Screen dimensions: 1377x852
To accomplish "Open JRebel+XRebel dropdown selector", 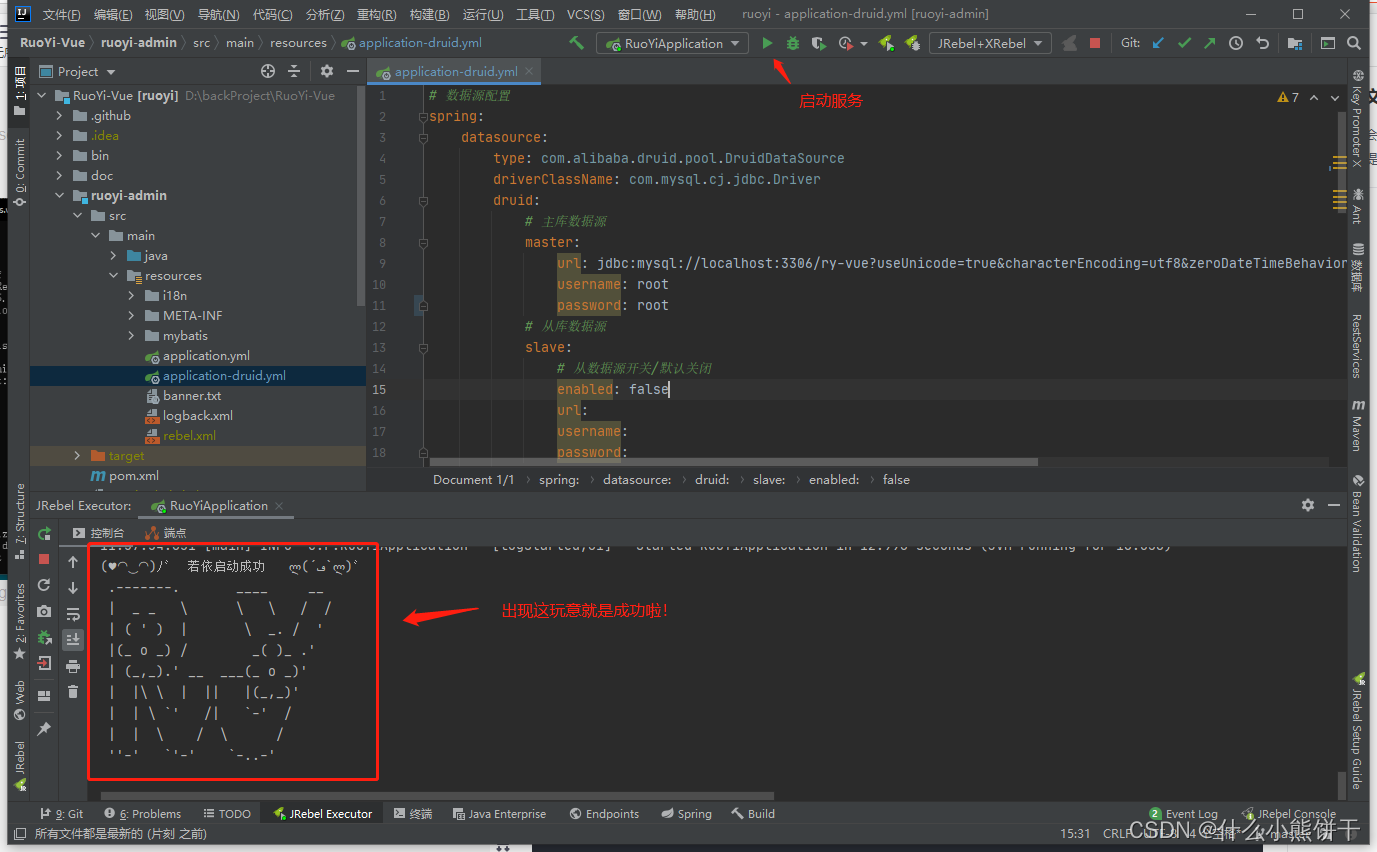I will click(x=990, y=43).
